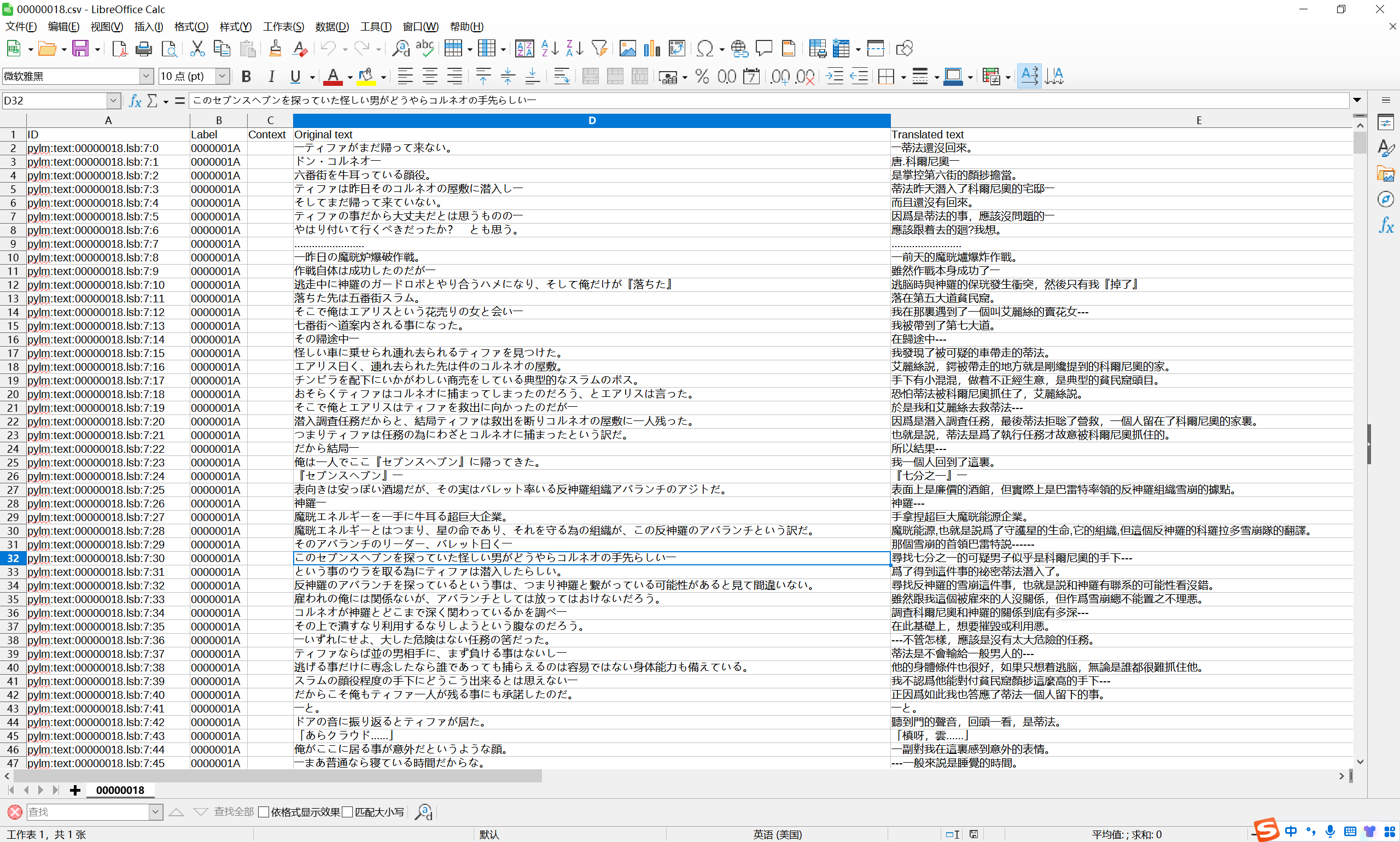The width and height of the screenshot is (1400, 842).
Task: Expand the background color dropdown arrow
Action: [x=381, y=75]
